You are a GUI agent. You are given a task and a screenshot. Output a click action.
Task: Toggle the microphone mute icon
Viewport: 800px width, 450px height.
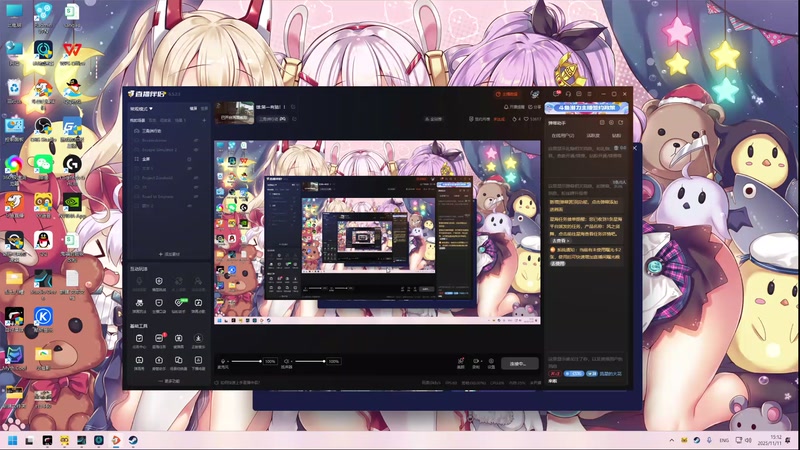(223, 361)
